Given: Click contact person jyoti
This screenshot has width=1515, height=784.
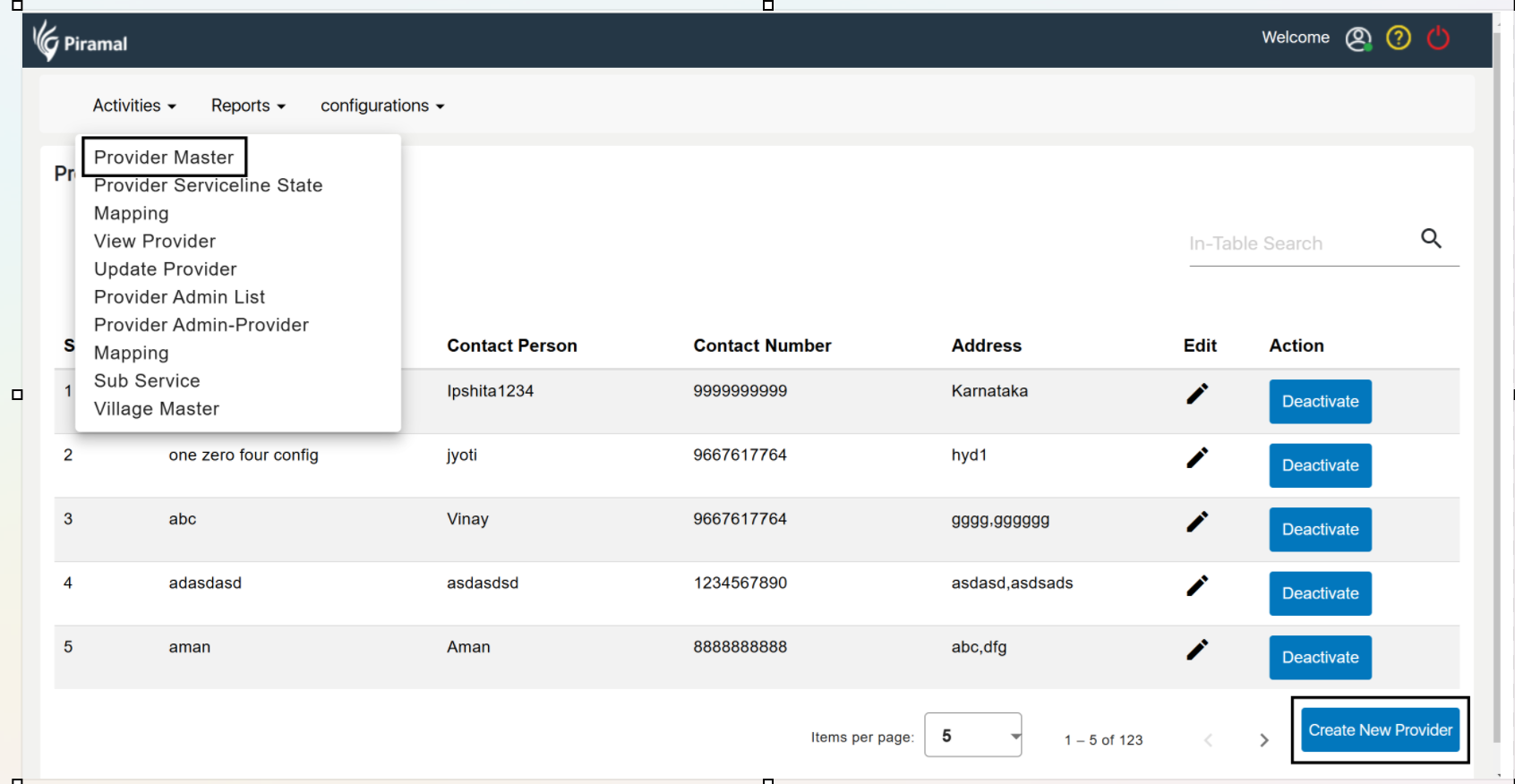Looking at the screenshot, I should (x=462, y=456).
